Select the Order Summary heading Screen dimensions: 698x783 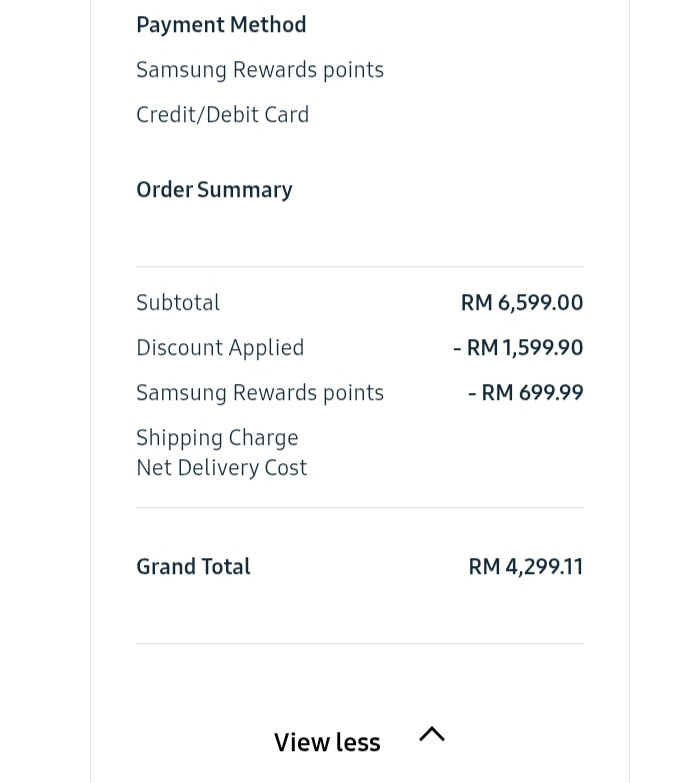(214, 190)
